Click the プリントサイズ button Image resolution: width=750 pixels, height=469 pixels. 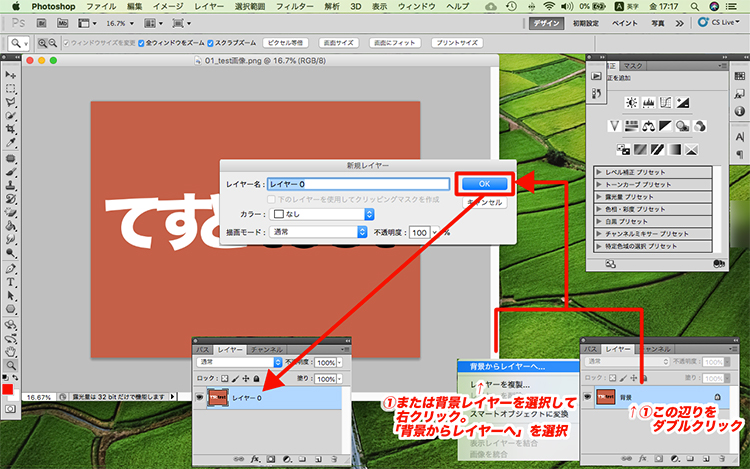[457, 43]
